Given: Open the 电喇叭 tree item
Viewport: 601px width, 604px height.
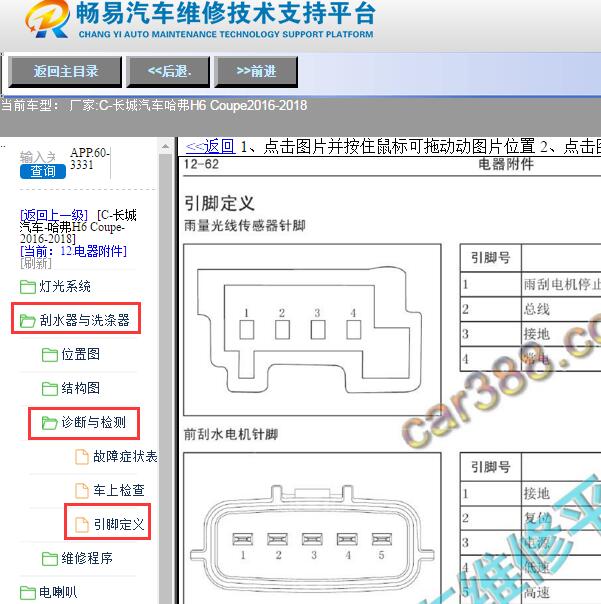Looking at the screenshot, I should (58, 592).
